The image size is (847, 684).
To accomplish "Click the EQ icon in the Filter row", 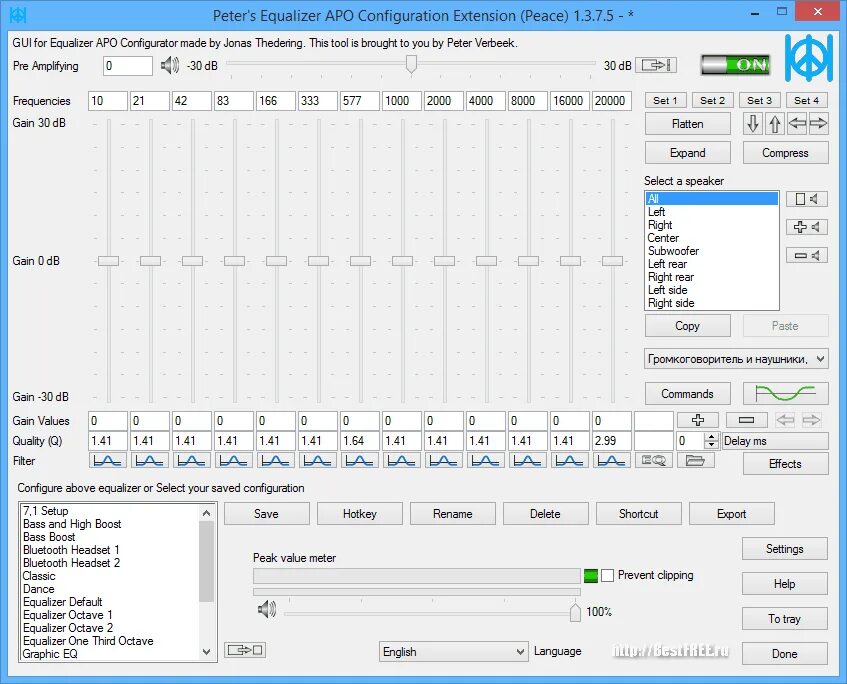I will click(x=654, y=460).
